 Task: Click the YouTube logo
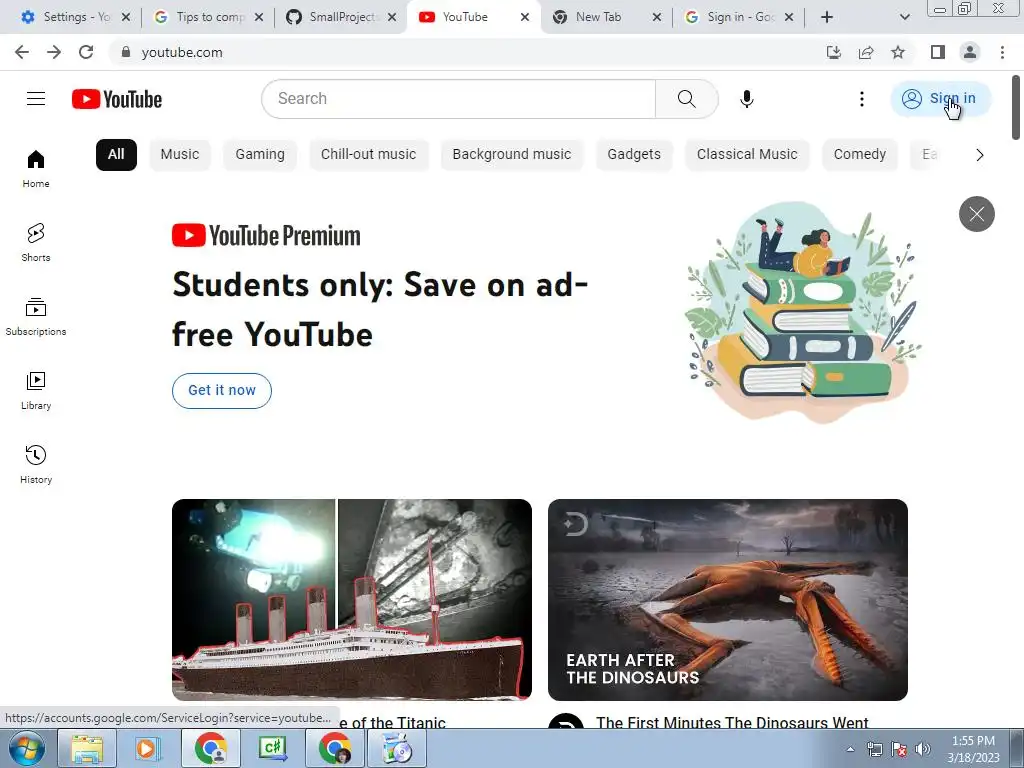(117, 99)
